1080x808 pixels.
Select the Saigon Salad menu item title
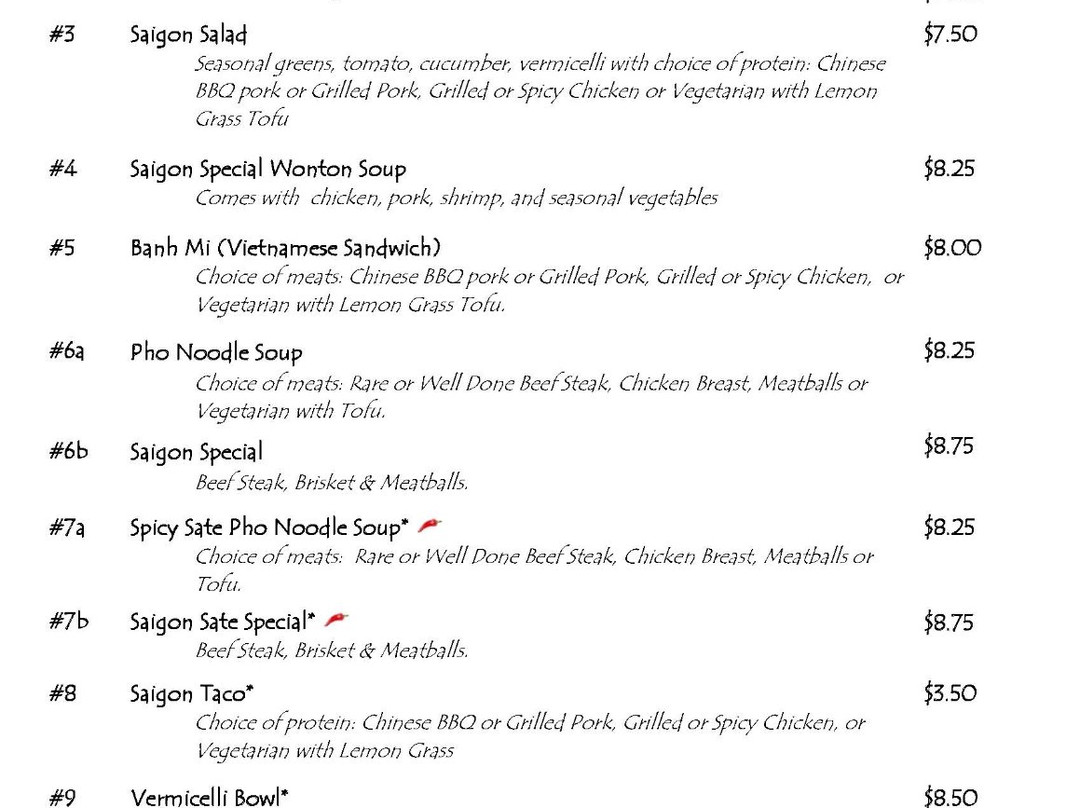coord(188,35)
